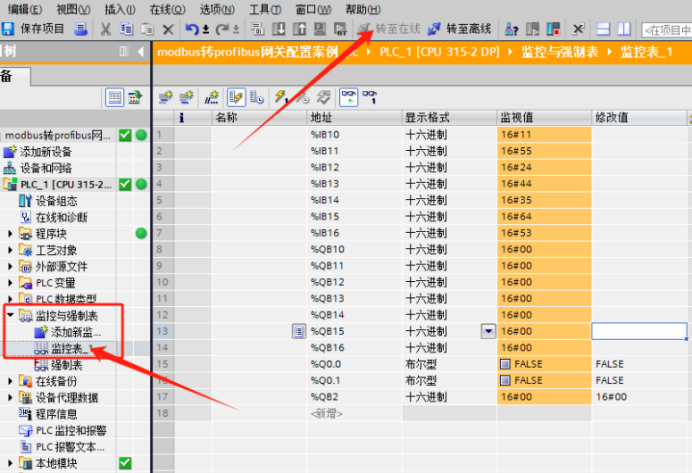Viewport: 692px width, 473px height.
Task: Click the monitor once and now icon
Action: pyautogui.click(x=369, y=97)
